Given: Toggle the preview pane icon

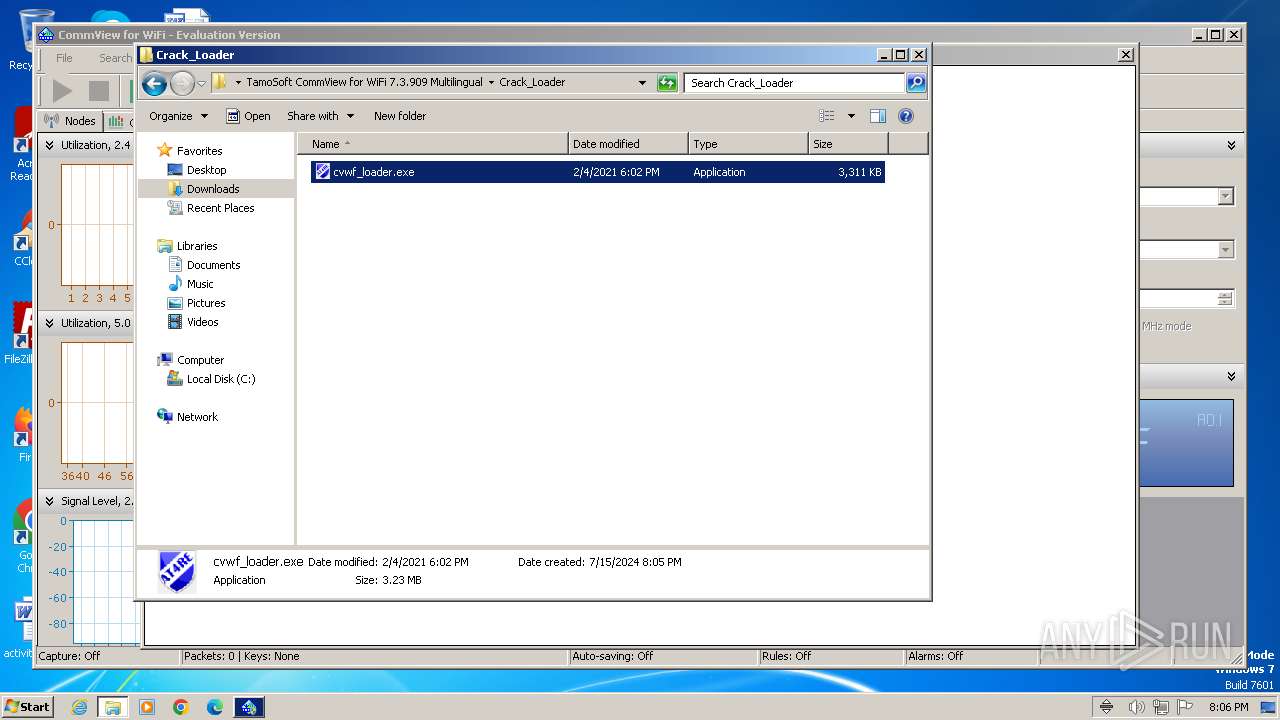Looking at the screenshot, I should click(x=878, y=116).
